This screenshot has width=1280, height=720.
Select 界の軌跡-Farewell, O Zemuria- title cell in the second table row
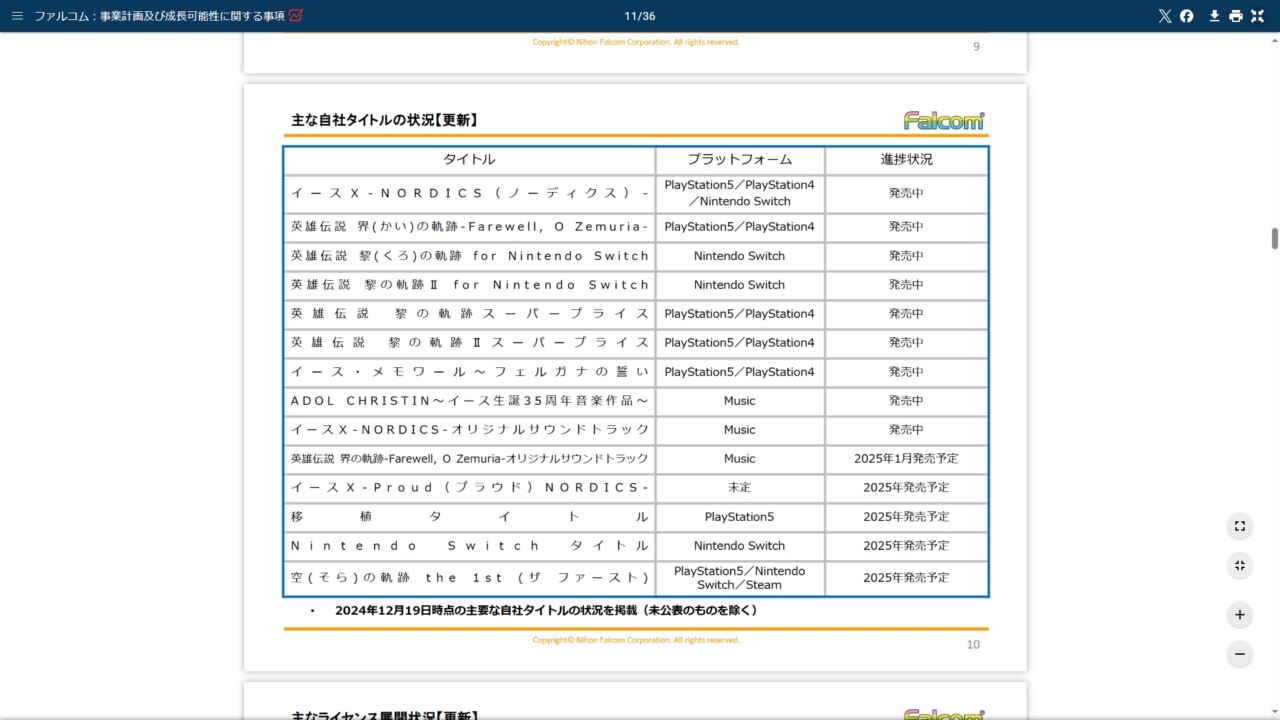click(x=469, y=227)
